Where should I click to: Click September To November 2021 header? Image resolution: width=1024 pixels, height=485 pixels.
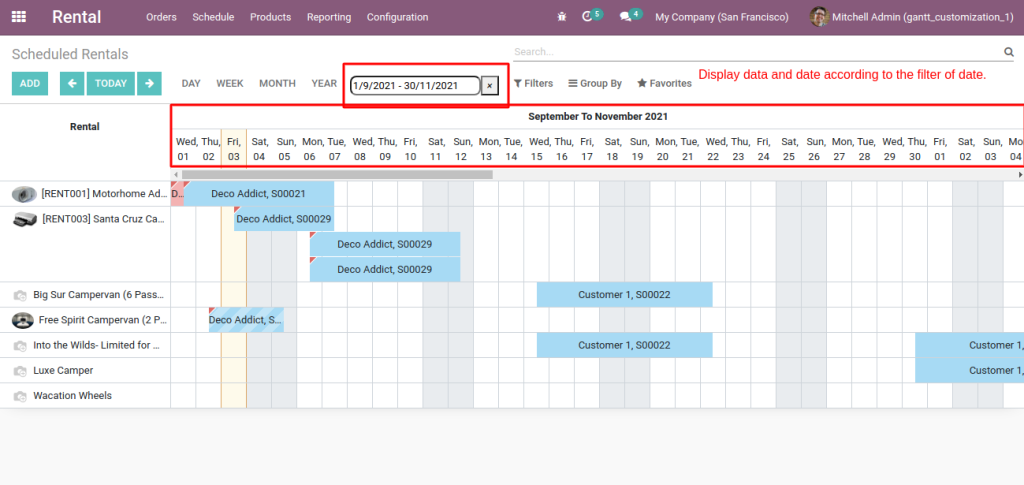coord(598,117)
